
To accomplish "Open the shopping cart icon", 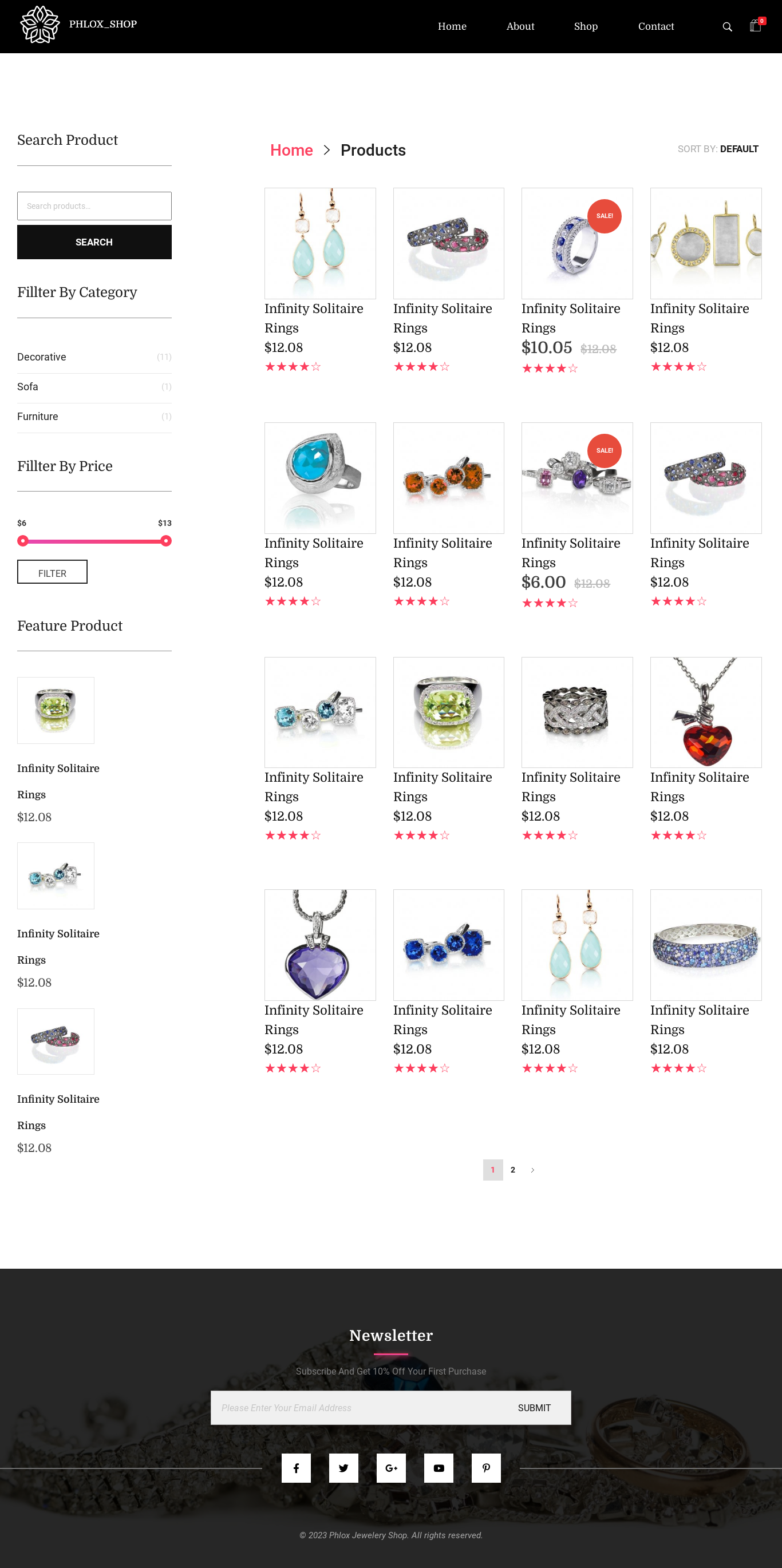I will tap(755, 26).
